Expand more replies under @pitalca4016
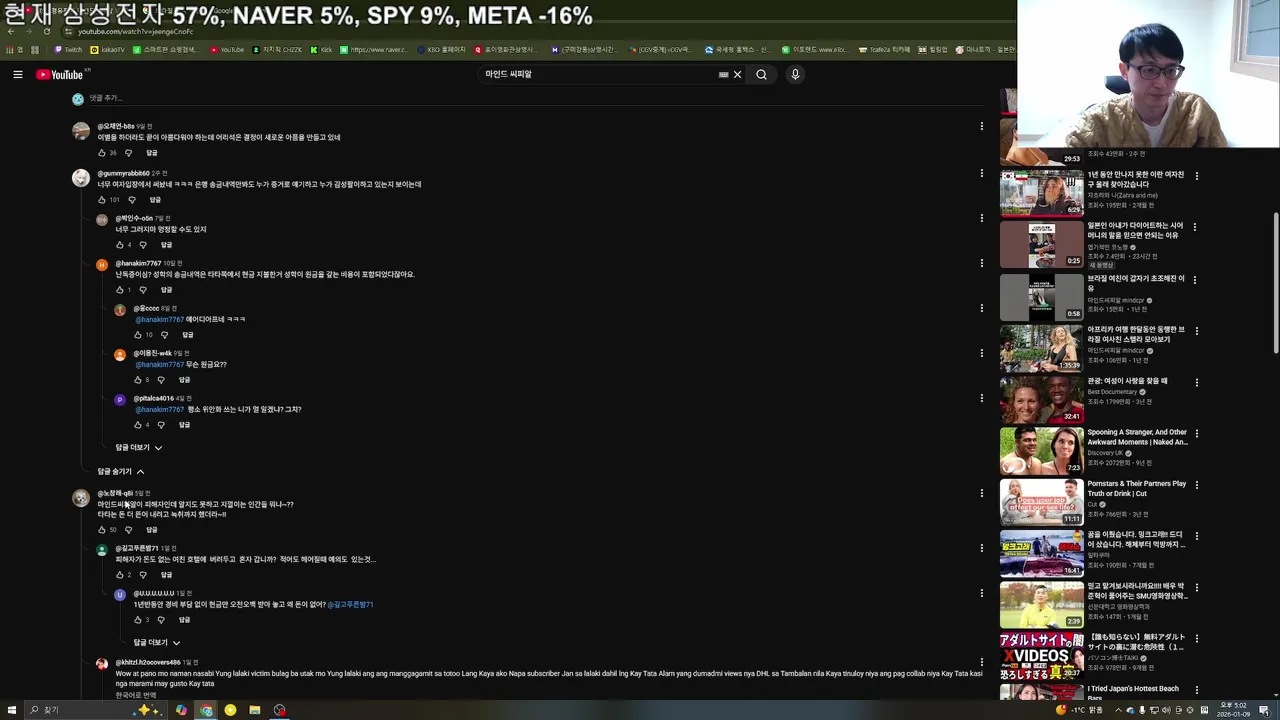 138,448
